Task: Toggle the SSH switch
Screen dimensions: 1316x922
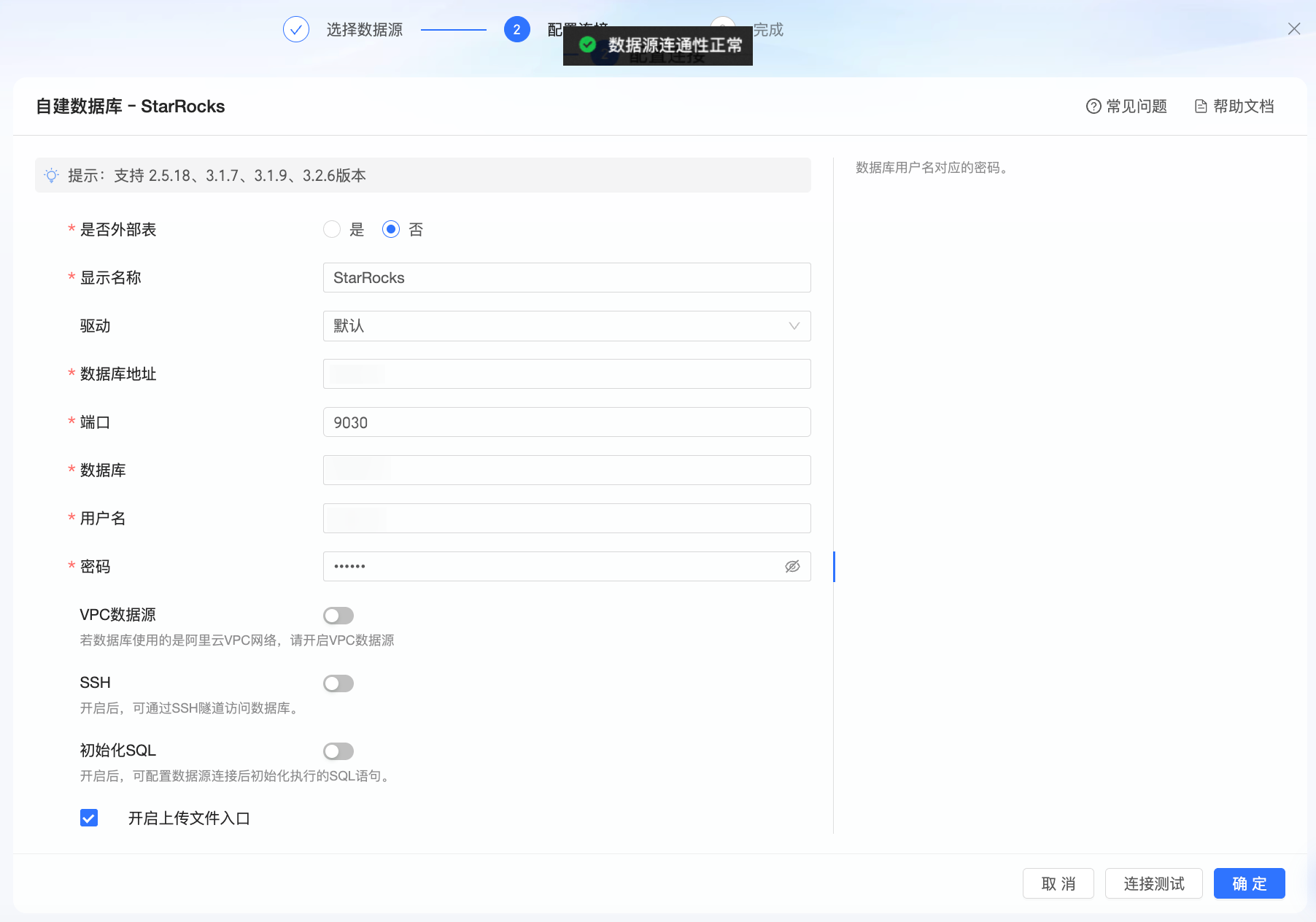Action: pyautogui.click(x=338, y=683)
